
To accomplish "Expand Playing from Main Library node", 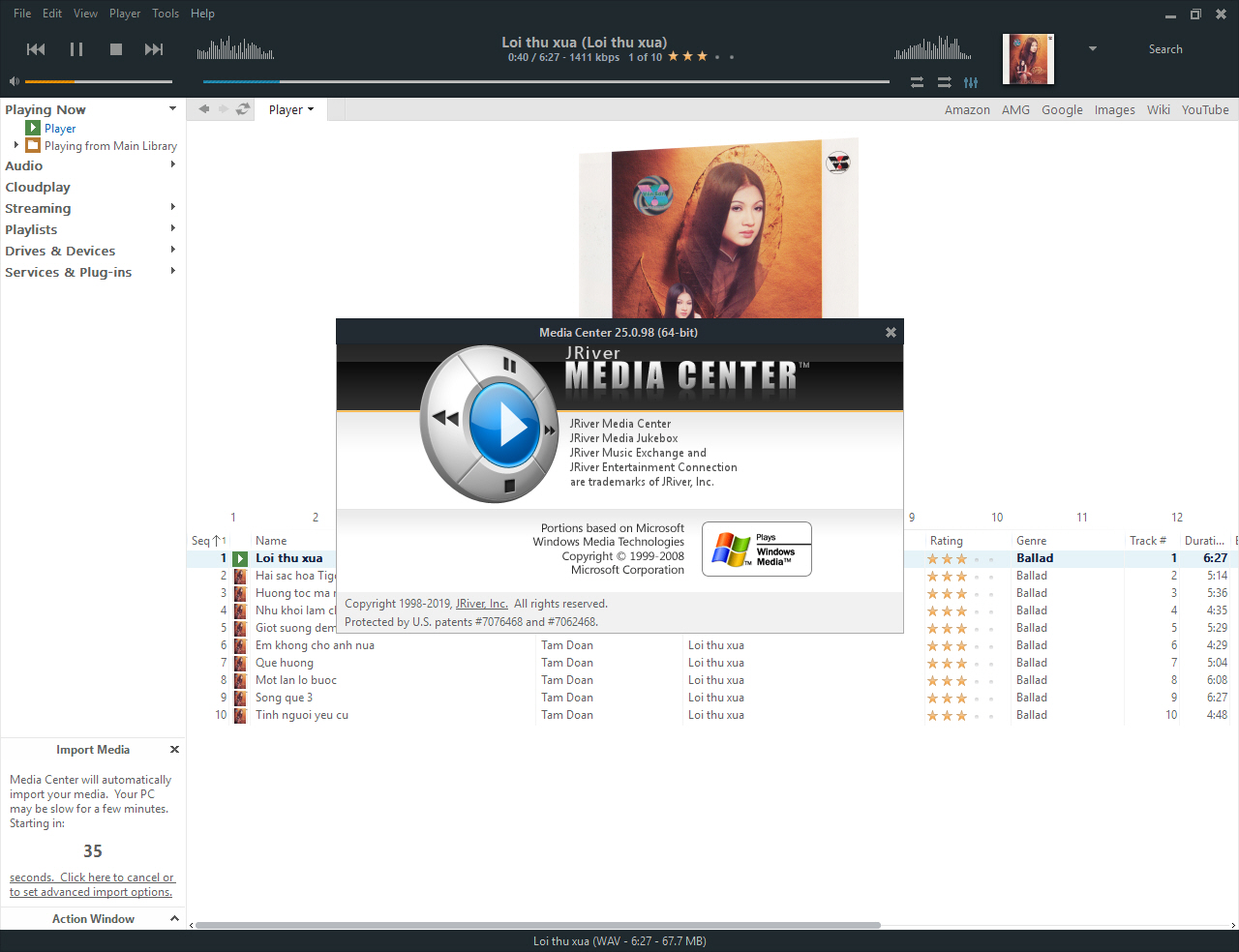I will 16,145.
